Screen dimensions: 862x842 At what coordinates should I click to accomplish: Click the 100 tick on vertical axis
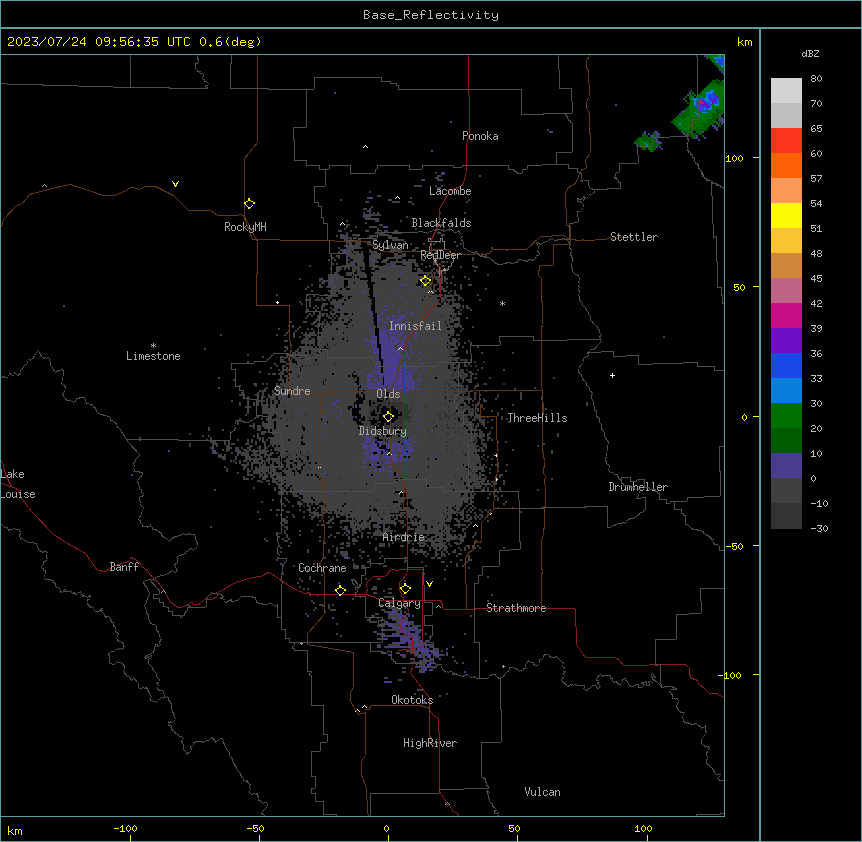(734, 158)
